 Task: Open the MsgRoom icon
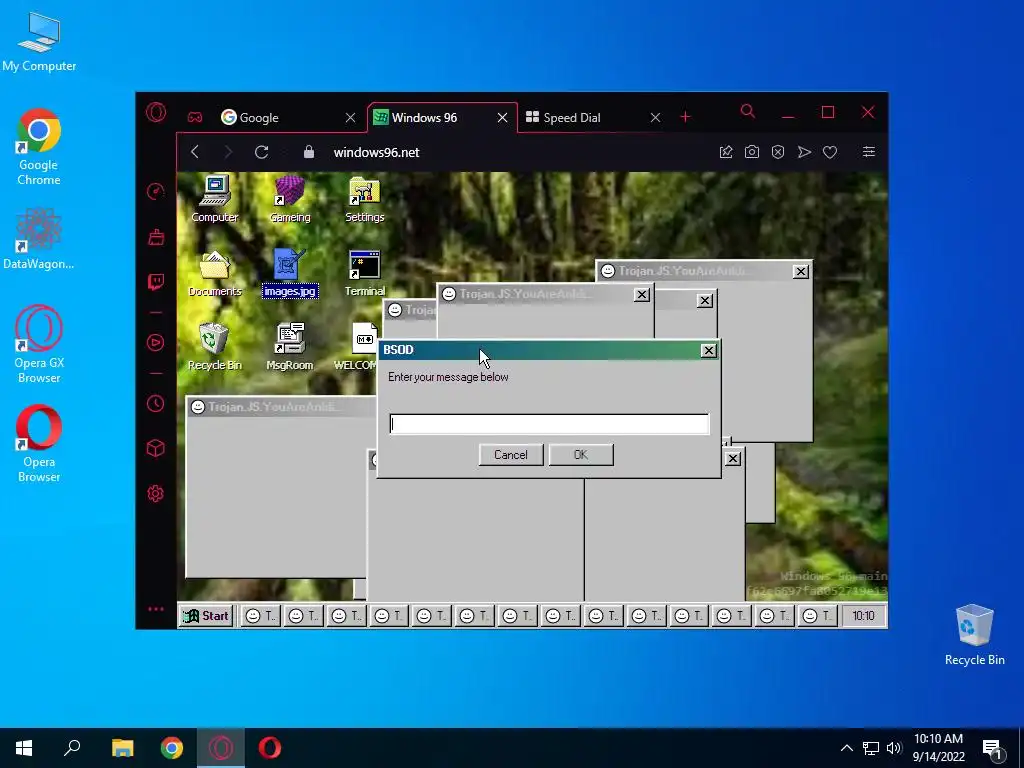(x=289, y=347)
